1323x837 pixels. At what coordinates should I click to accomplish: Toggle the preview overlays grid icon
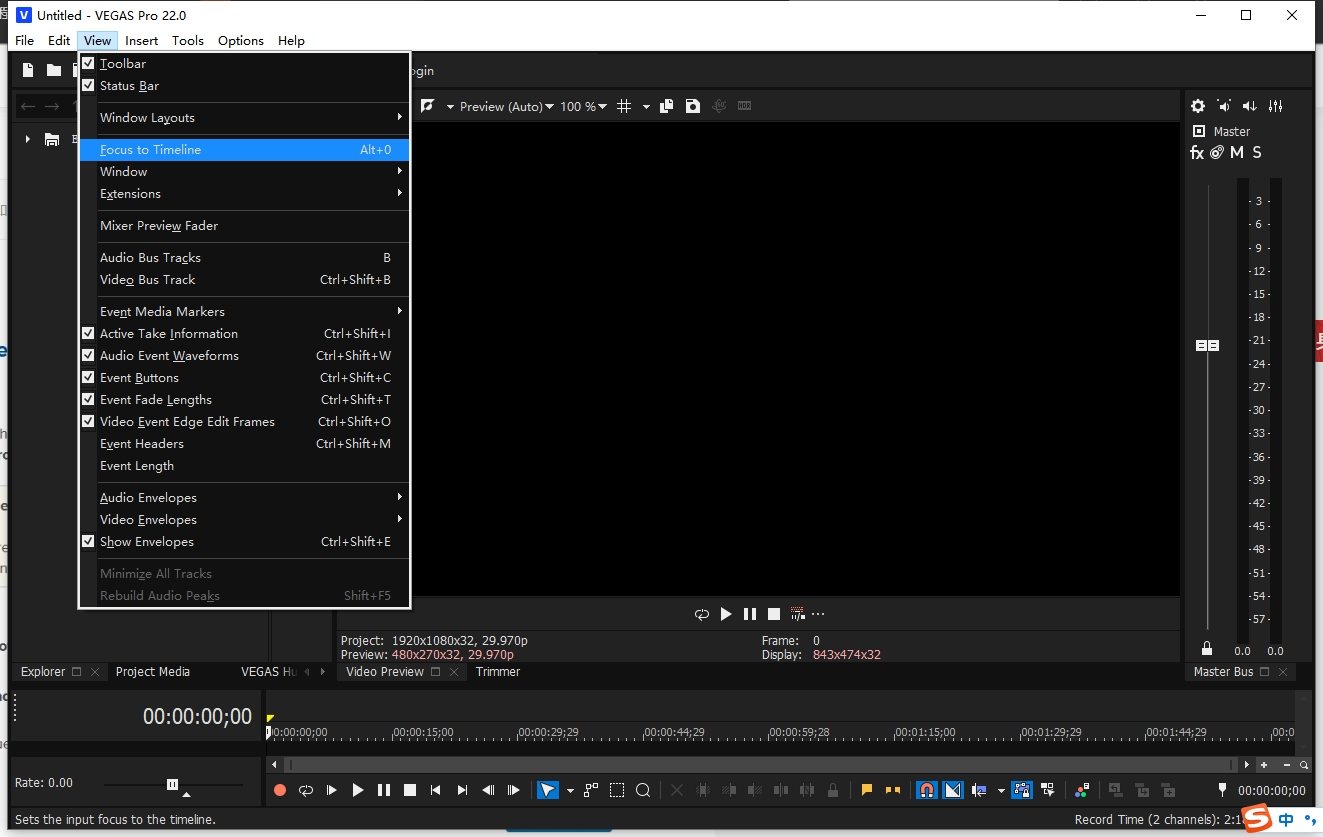(624, 106)
